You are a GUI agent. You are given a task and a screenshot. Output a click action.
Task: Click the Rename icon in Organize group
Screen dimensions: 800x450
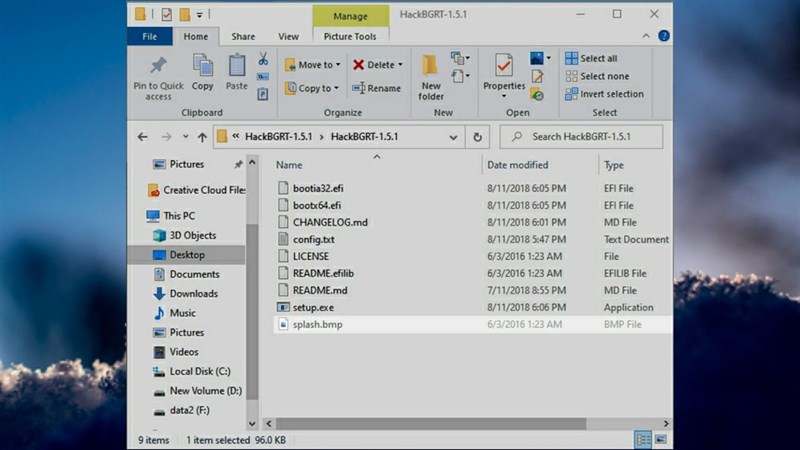[376, 88]
